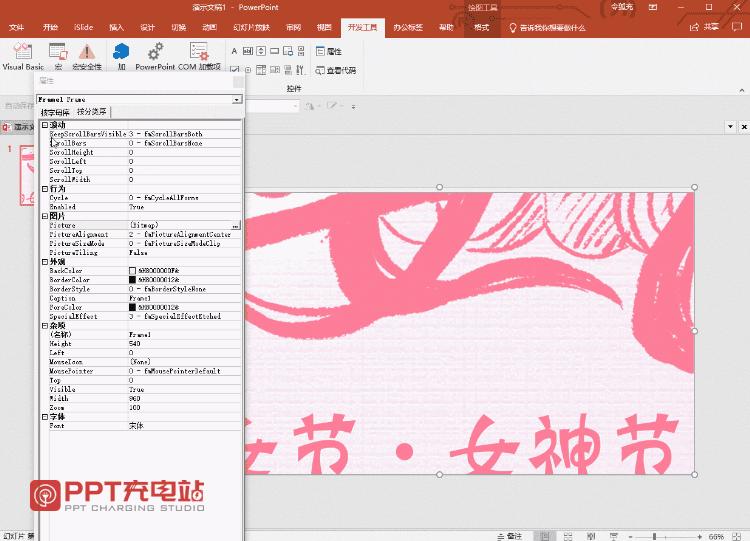Viewport: 750px width, 541px height.
Task: Open the Properties button in Controls group
Action: point(329,51)
